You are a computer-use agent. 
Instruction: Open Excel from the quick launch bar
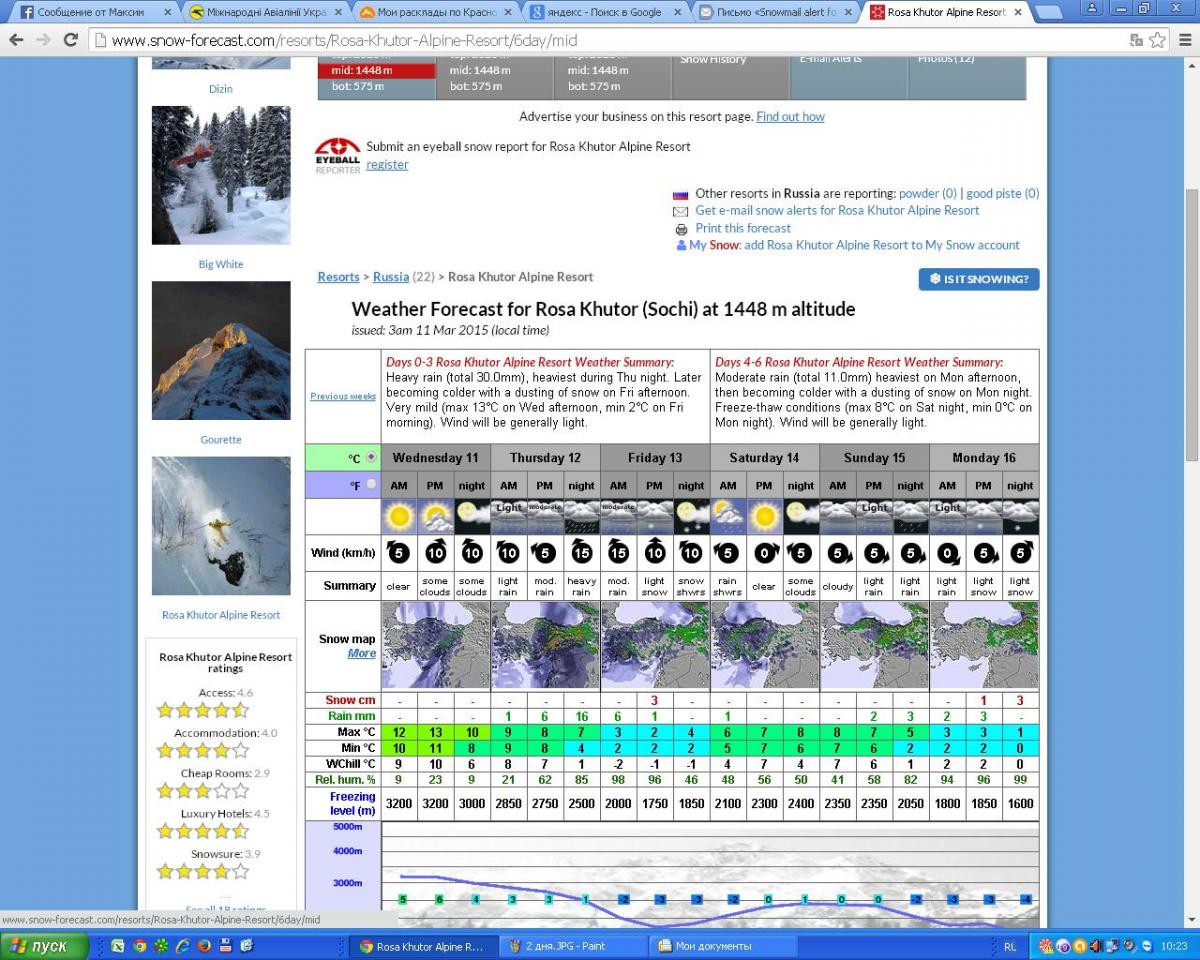tap(118, 945)
